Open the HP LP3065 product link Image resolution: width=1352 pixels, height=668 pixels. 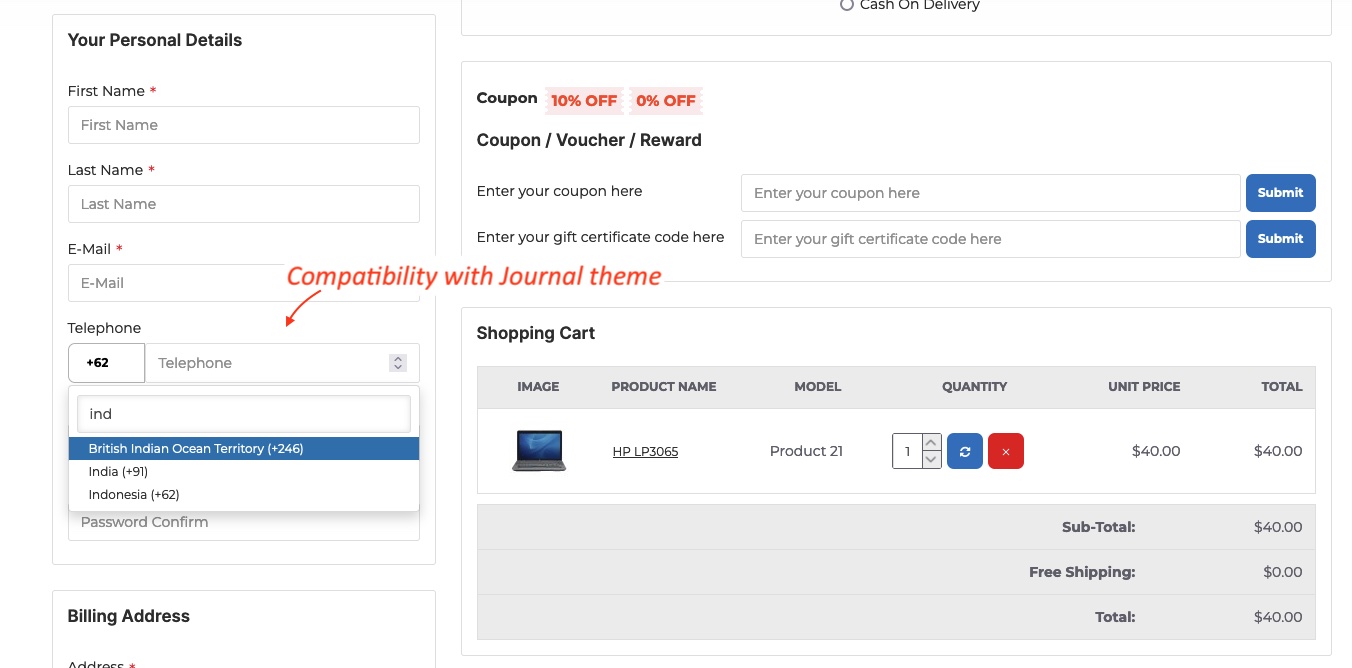point(645,451)
